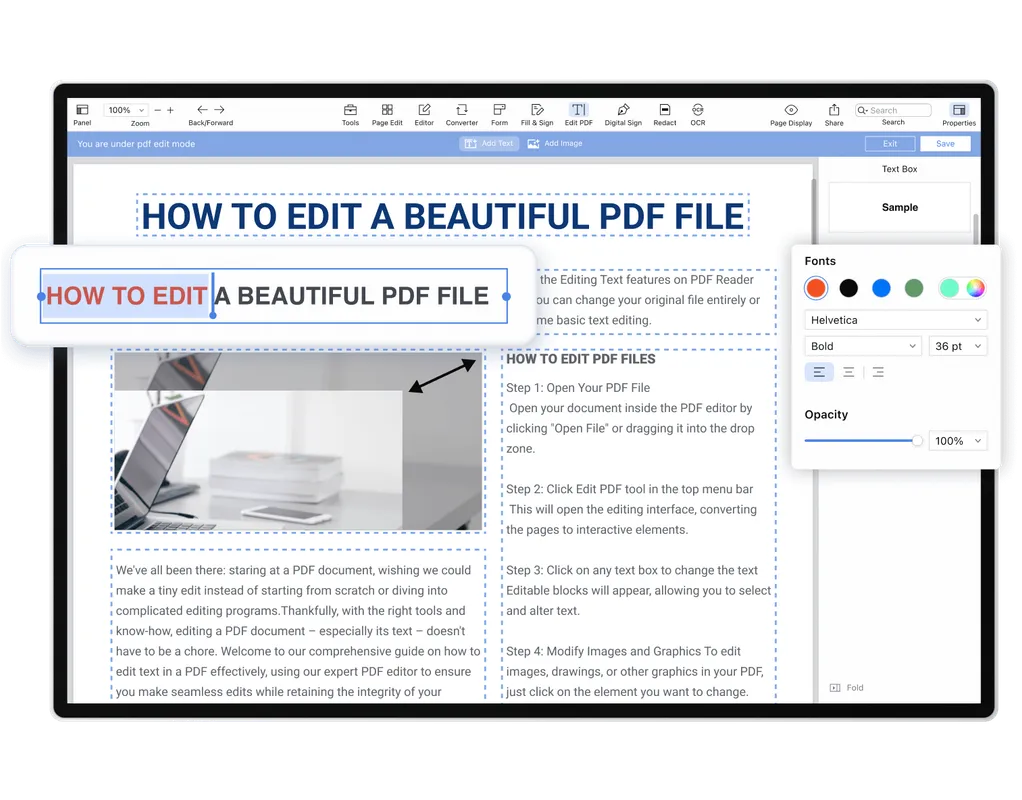Open the 36 pt font size dropdown
Image resolution: width=1022 pixels, height=800 pixels.
[x=957, y=345]
